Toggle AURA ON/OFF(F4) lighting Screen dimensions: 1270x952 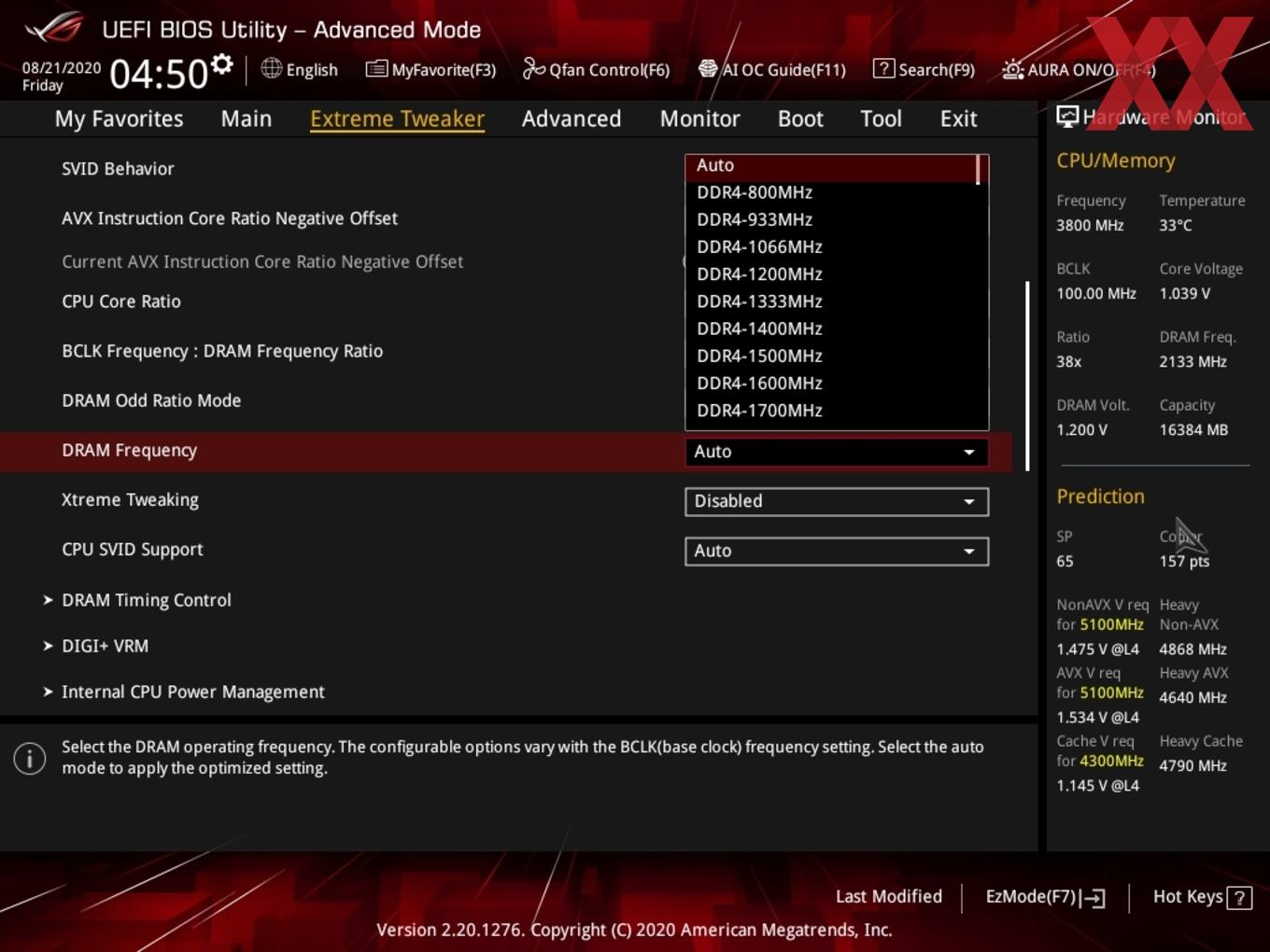point(1079,69)
